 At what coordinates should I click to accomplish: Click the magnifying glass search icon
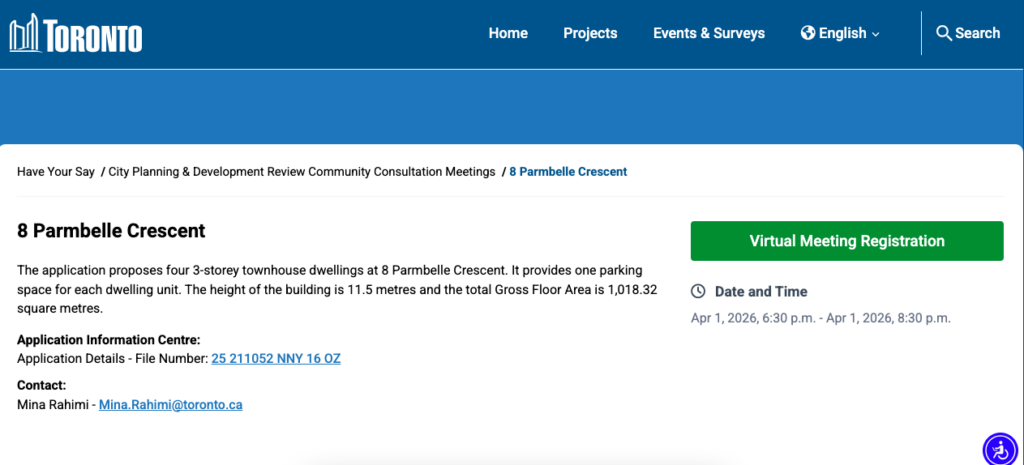point(943,33)
